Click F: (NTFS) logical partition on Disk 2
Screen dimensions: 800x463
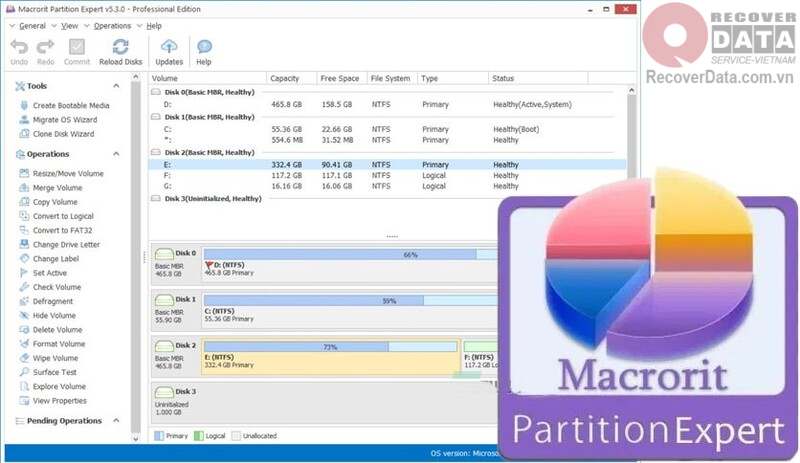[480, 356]
